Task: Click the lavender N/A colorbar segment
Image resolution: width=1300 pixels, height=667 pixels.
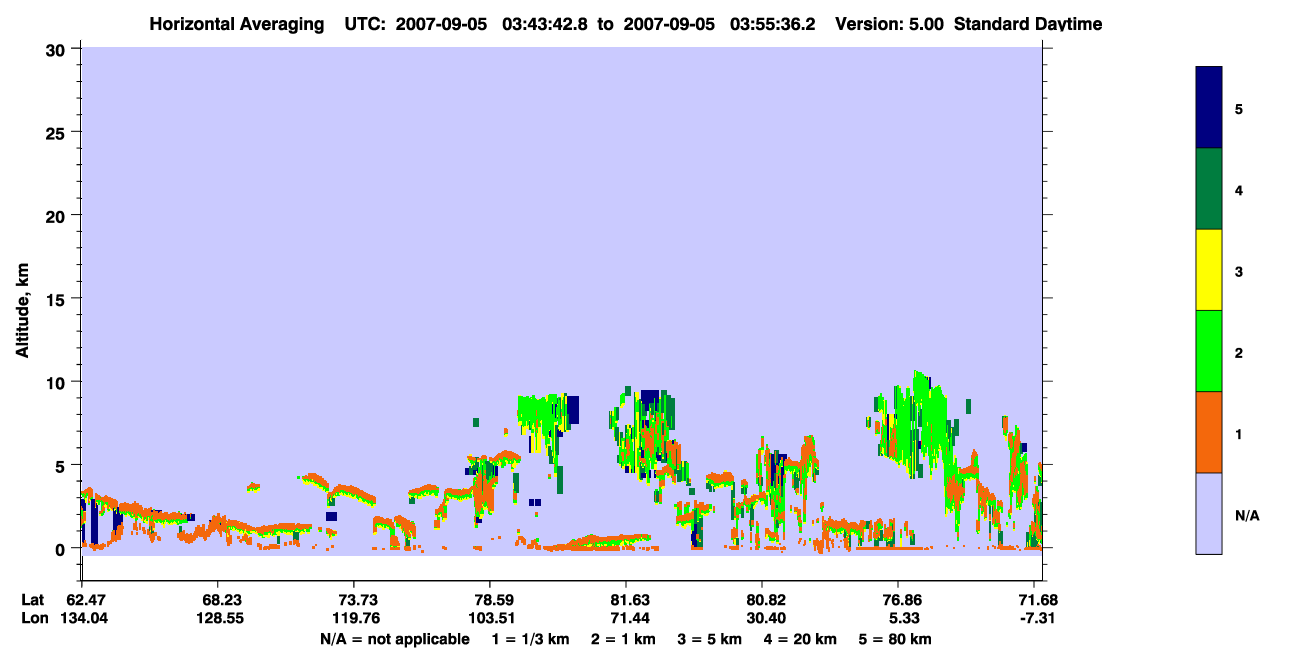Action: 1209,513
